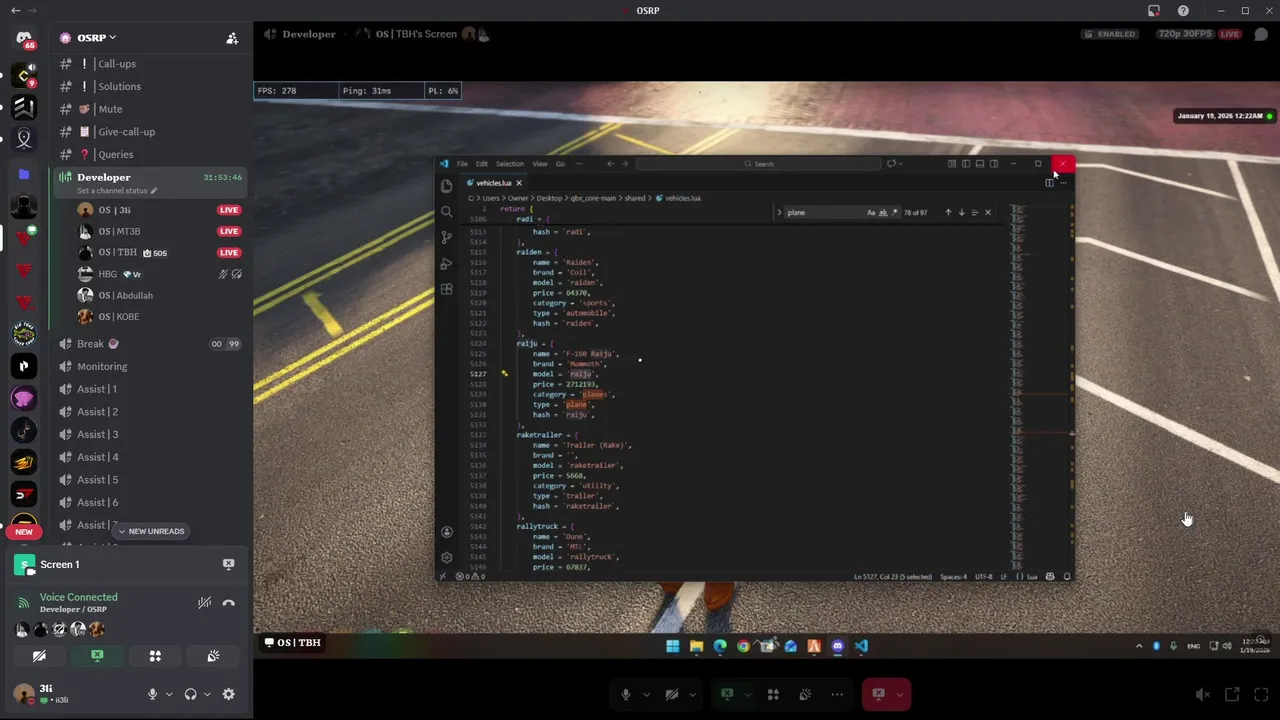Viewport: 1280px width, 720px height.
Task: Open Manage gear in streamed VS Code
Action: pos(446,557)
